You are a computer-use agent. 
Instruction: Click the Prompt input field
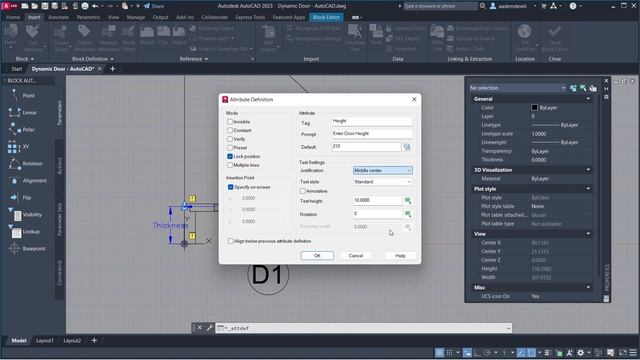click(372, 134)
